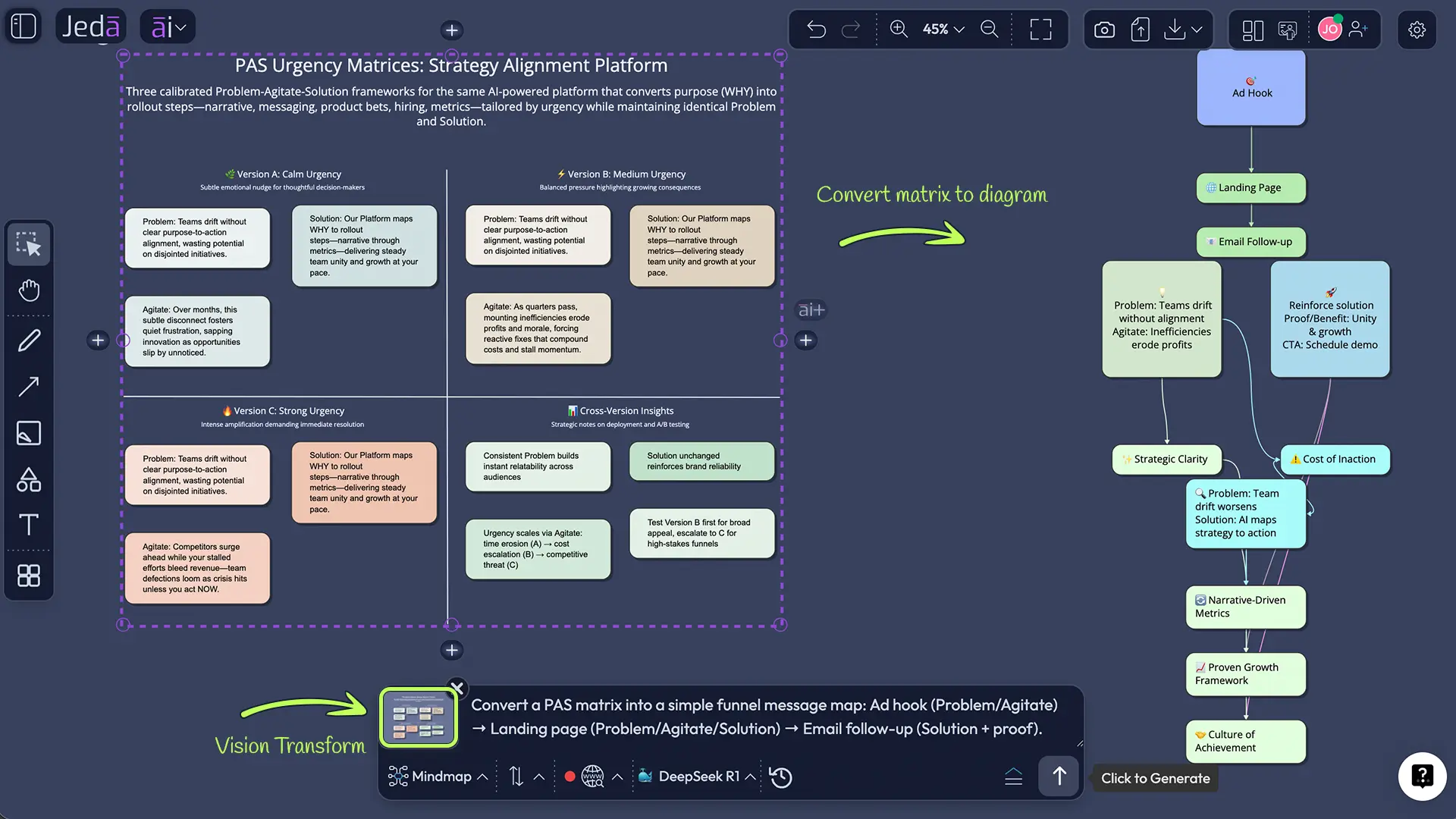Zoom in on the canvas

(899, 30)
